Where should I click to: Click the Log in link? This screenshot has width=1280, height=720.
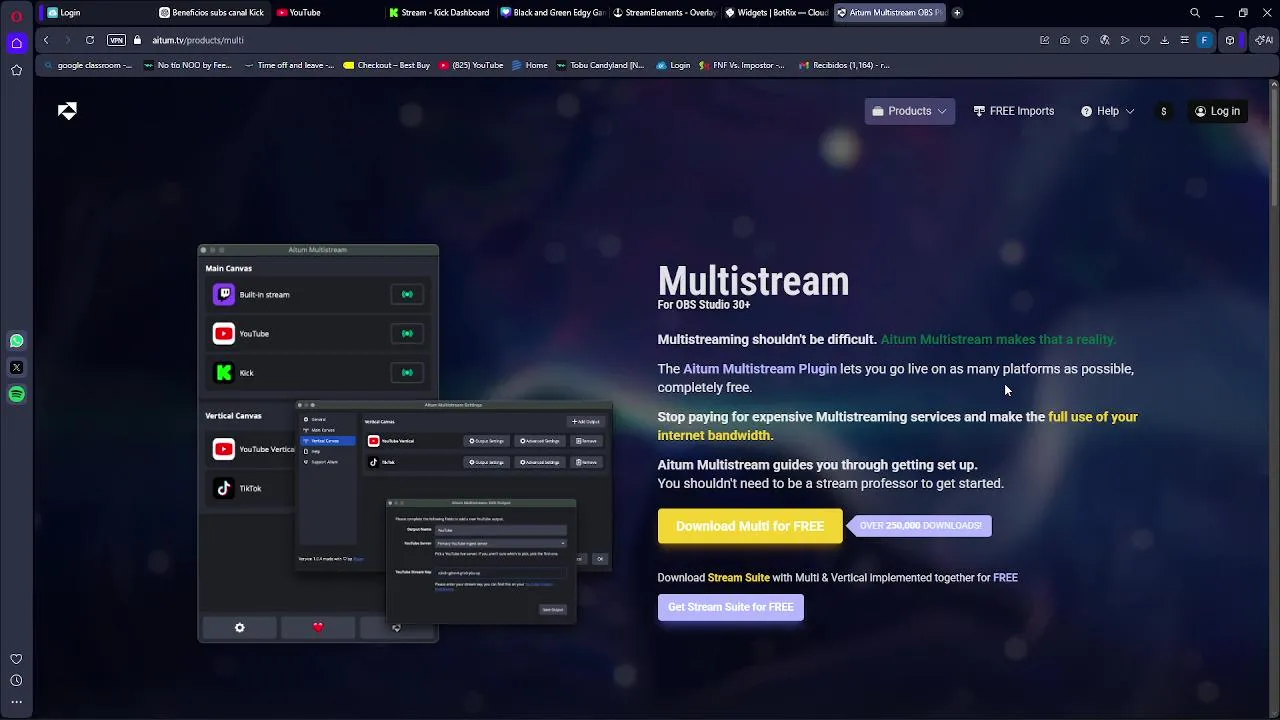[1217, 111]
